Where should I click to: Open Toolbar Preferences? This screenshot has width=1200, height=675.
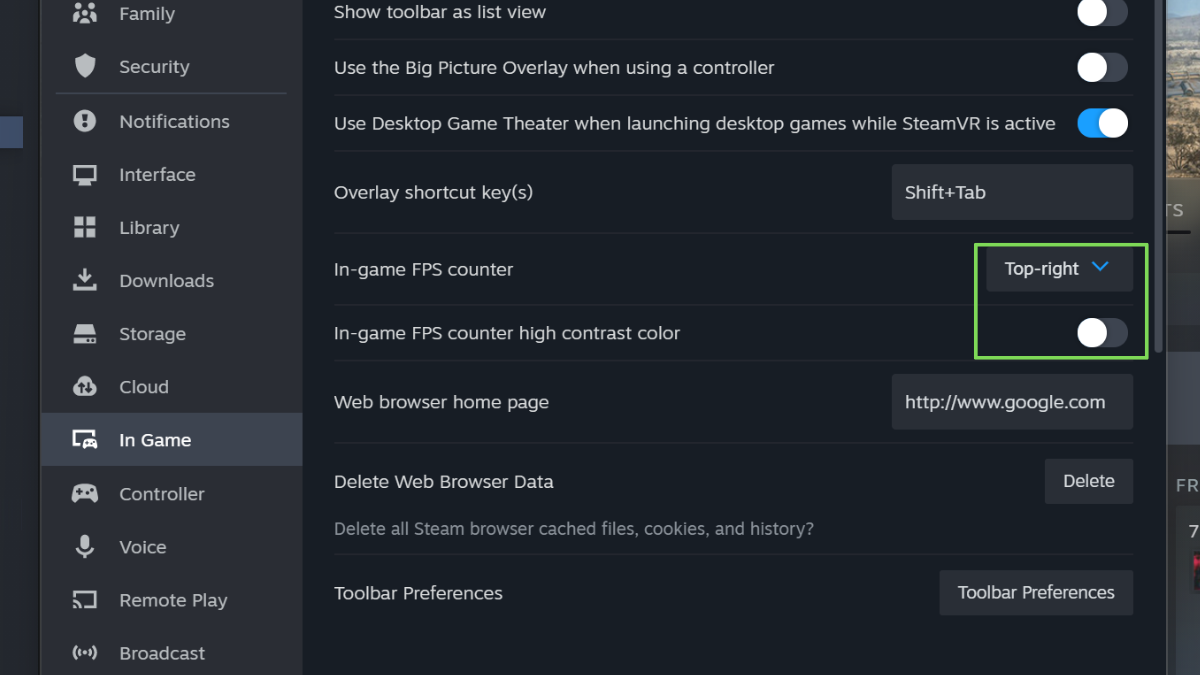[x=1036, y=592]
